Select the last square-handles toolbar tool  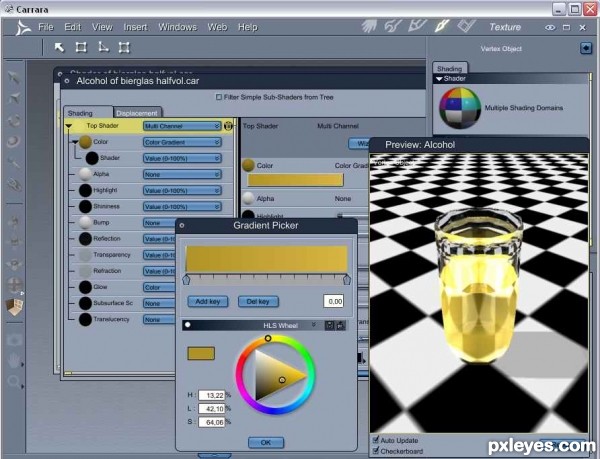pos(124,47)
